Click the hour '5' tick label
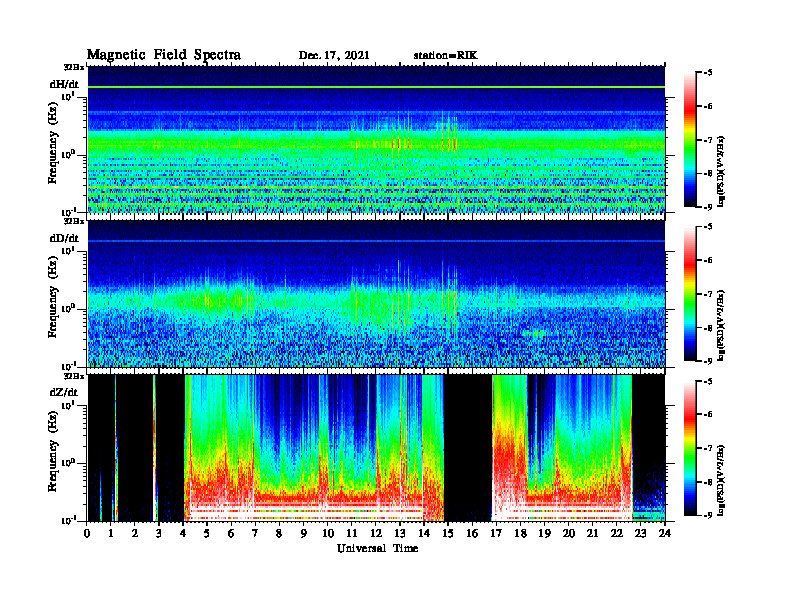Screen dimensions: 792x612 207,533
